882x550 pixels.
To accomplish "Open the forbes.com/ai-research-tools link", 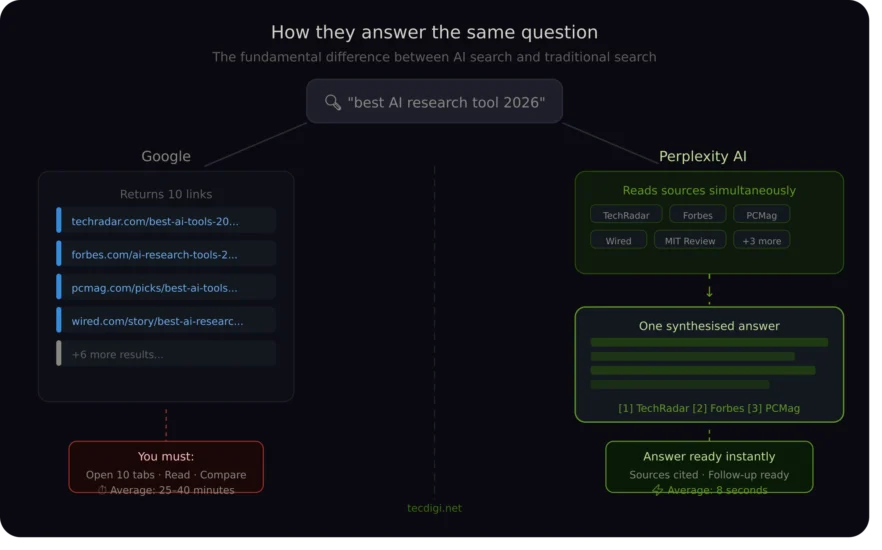I will (x=166, y=254).
